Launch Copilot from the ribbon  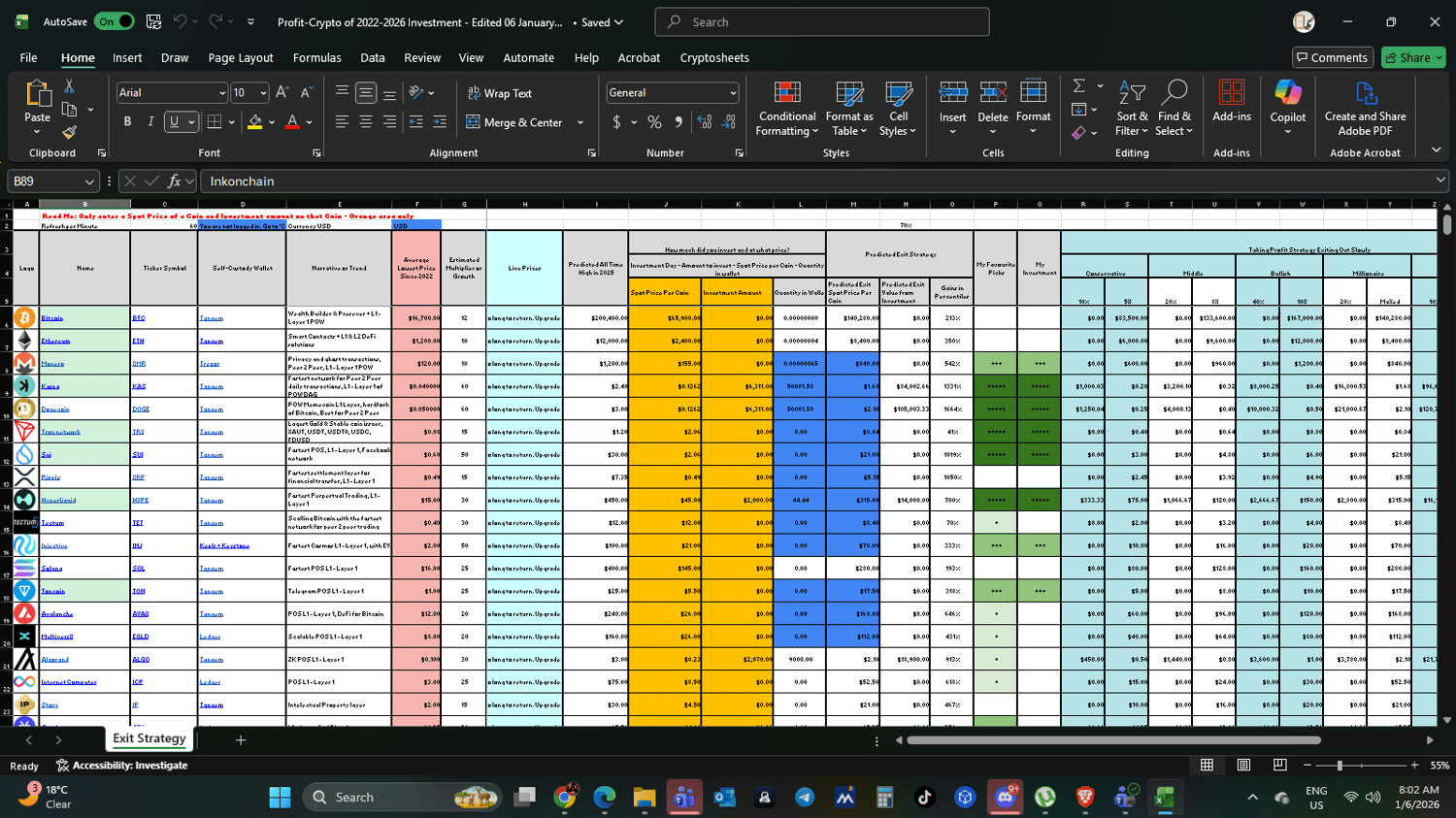click(1288, 107)
